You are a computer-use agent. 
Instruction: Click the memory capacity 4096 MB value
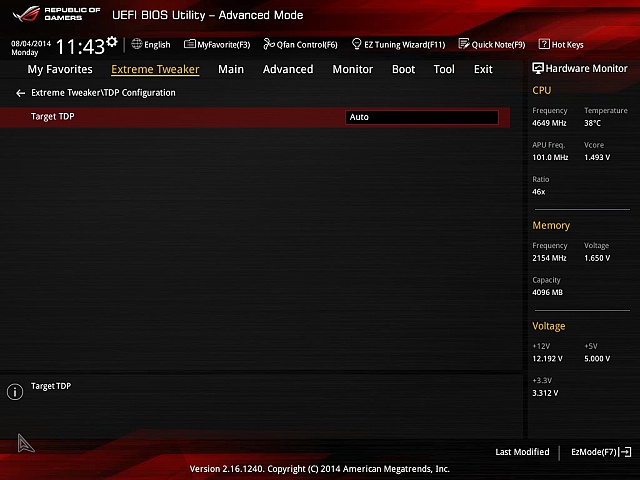click(547, 292)
